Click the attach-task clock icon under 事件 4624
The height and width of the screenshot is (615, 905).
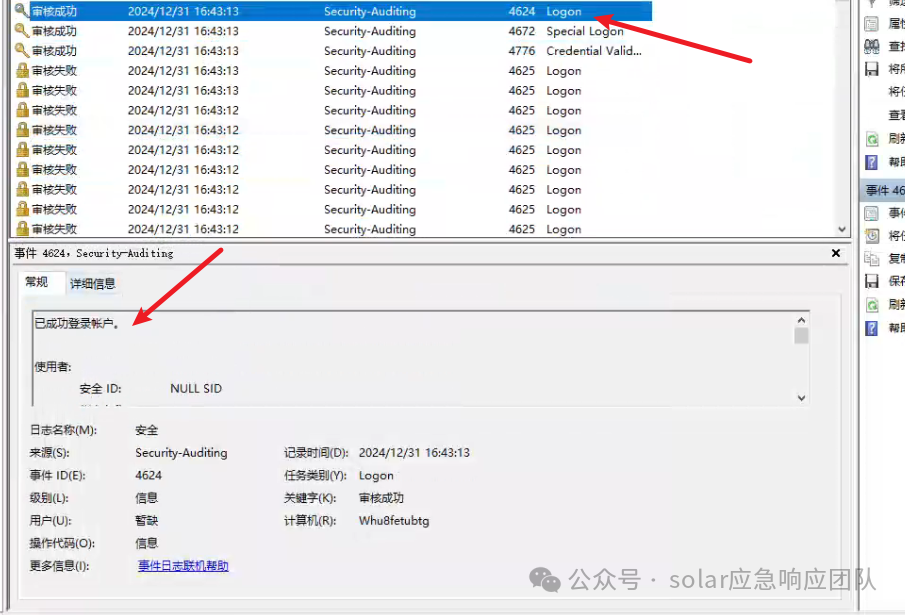point(872,236)
